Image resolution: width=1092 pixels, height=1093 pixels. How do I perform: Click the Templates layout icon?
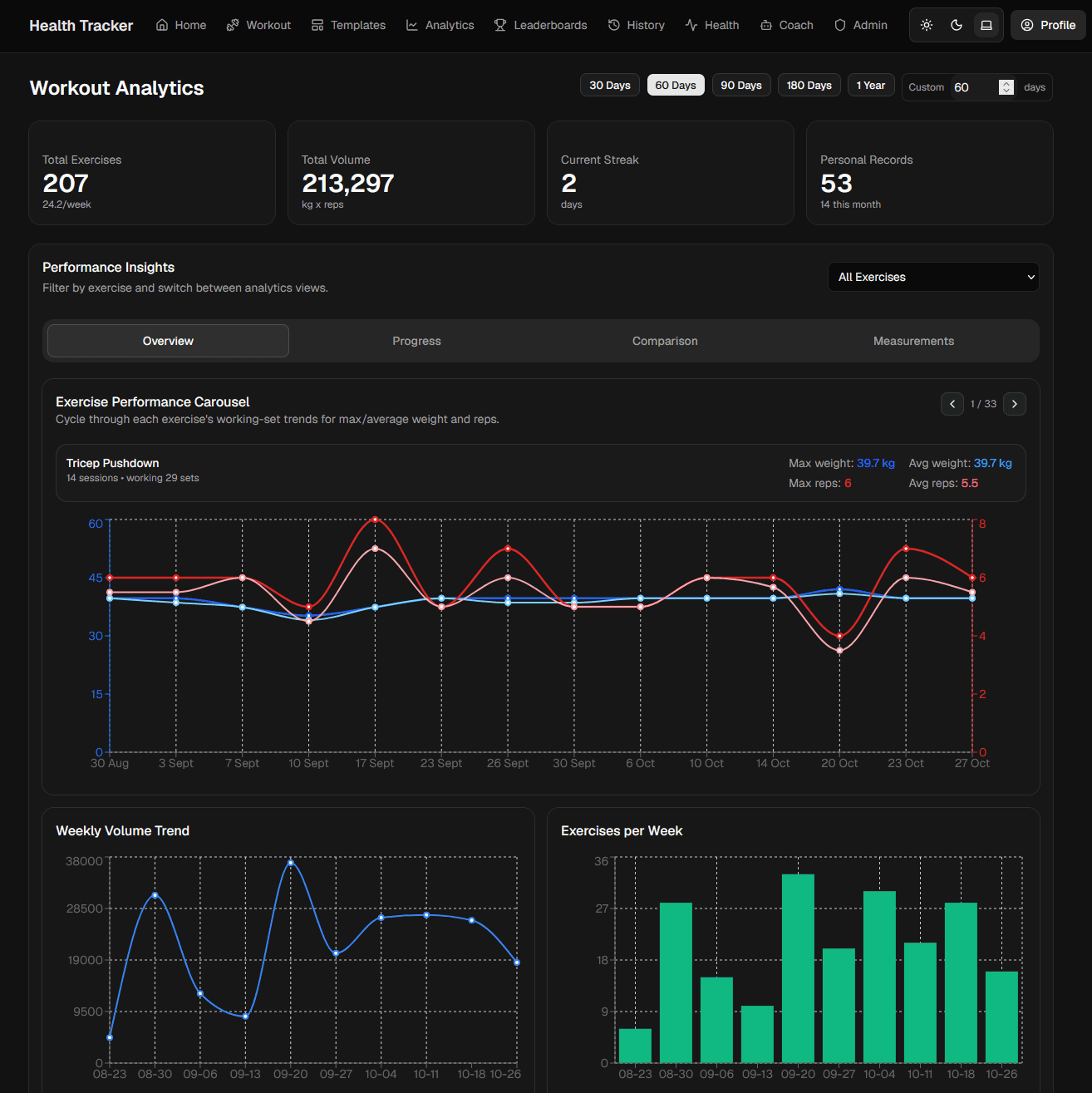317,25
